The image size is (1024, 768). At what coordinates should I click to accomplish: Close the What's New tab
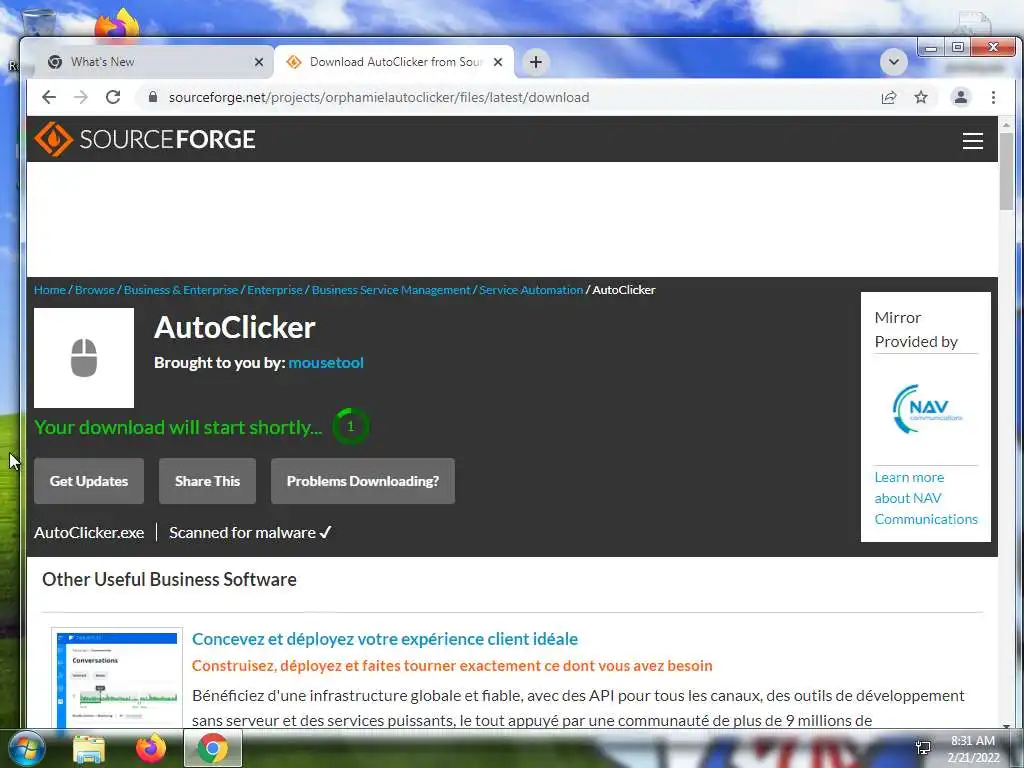[x=259, y=62]
